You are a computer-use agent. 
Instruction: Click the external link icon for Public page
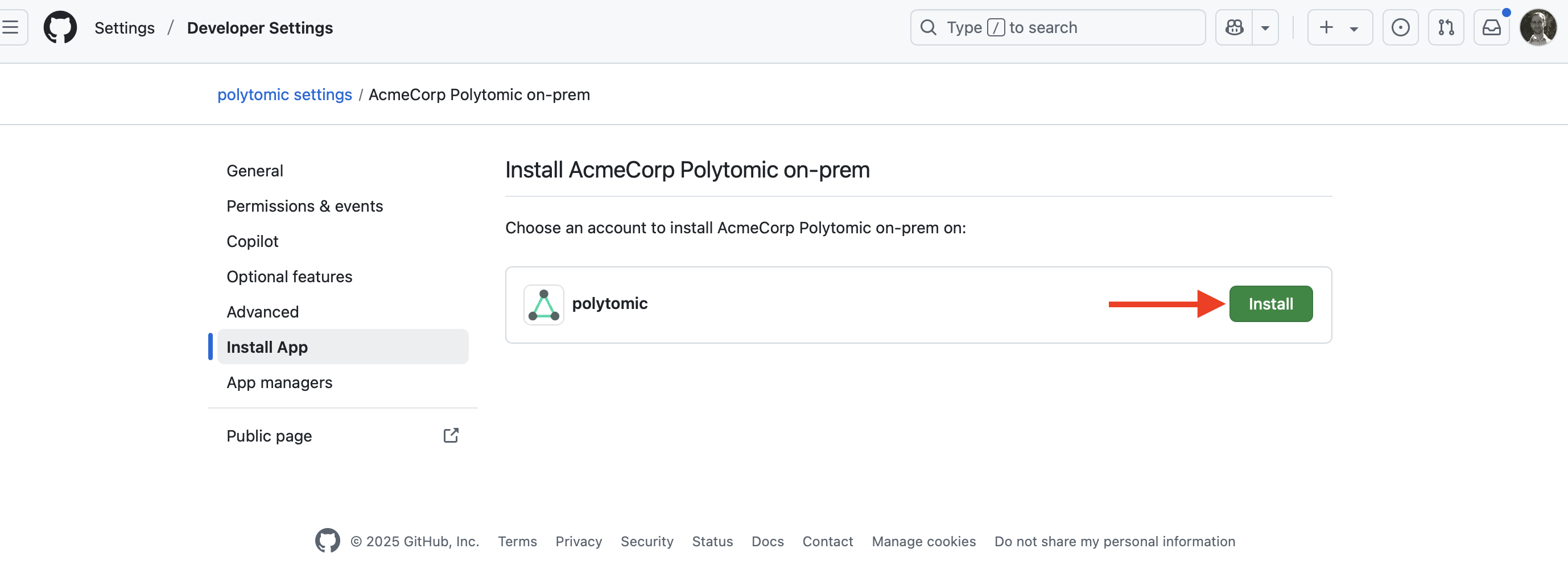451,436
